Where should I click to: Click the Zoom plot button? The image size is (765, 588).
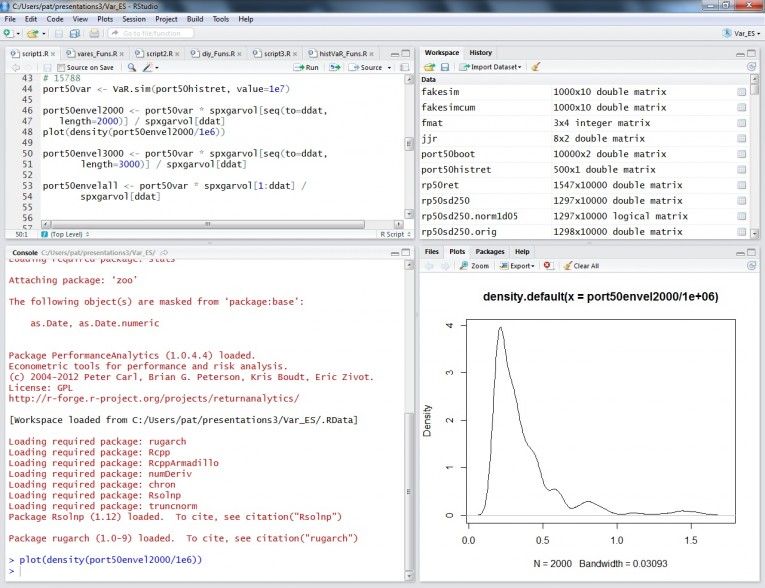[x=475, y=266]
